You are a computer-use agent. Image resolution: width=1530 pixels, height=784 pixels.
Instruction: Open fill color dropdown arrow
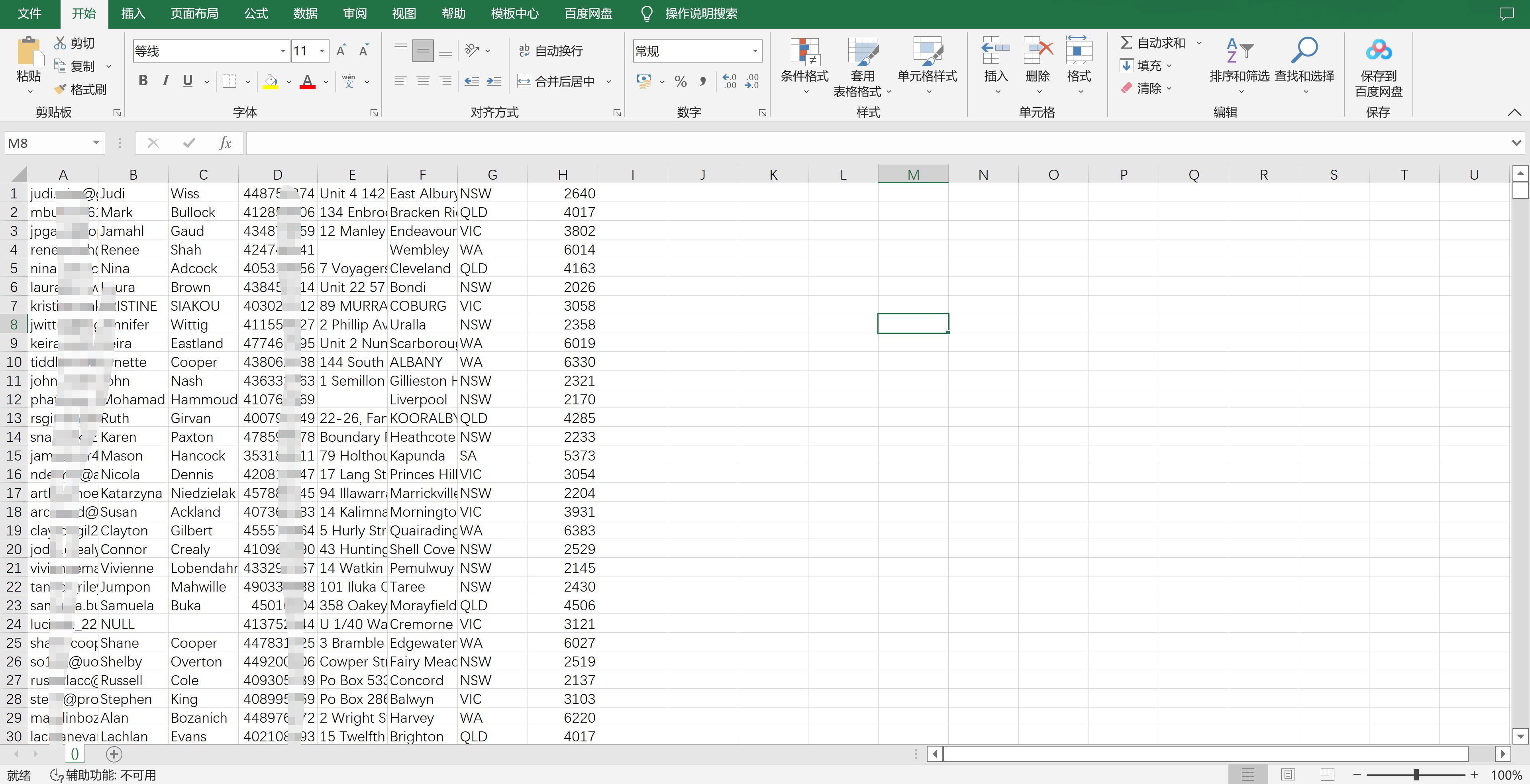pos(288,81)
